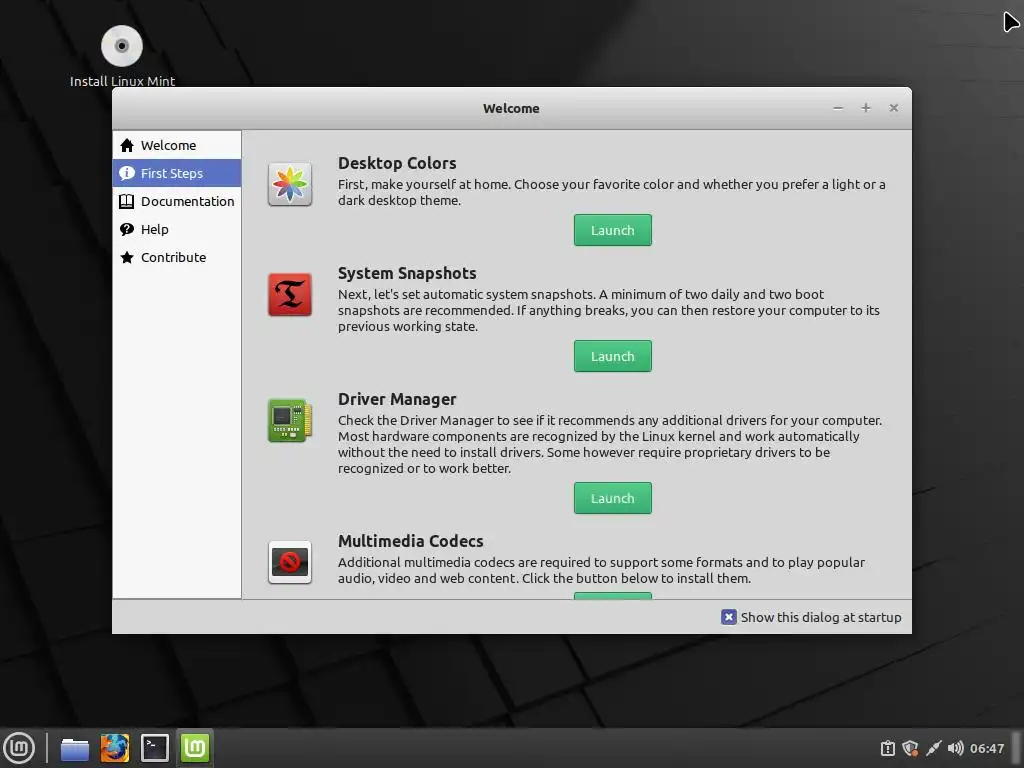Click the Desktop Colors flower icon
This screenshot has height=768, width=1024.
click(290, 184)
